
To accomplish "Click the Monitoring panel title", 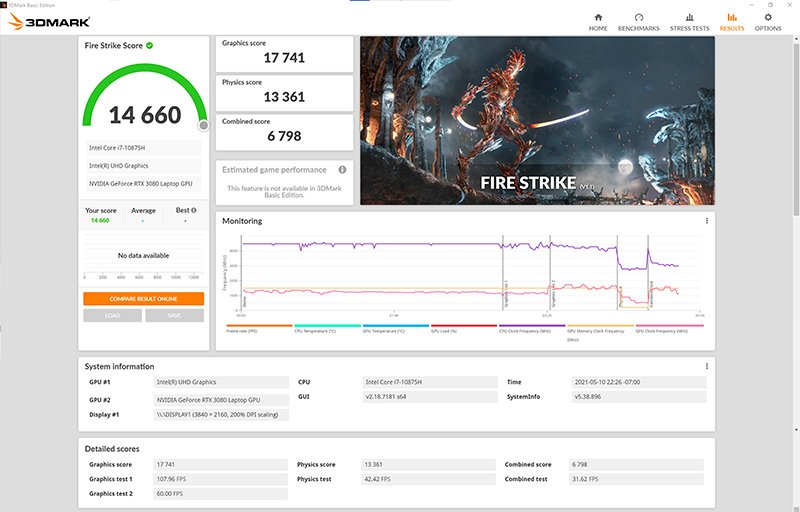I will click(x=242, y=221).
